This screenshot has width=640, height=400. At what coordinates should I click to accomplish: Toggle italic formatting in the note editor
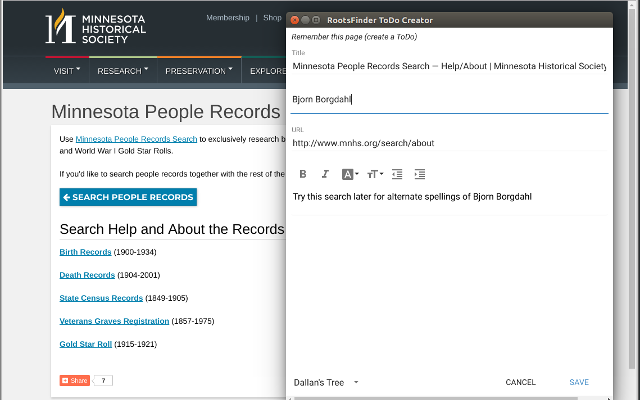click(325, 174)
